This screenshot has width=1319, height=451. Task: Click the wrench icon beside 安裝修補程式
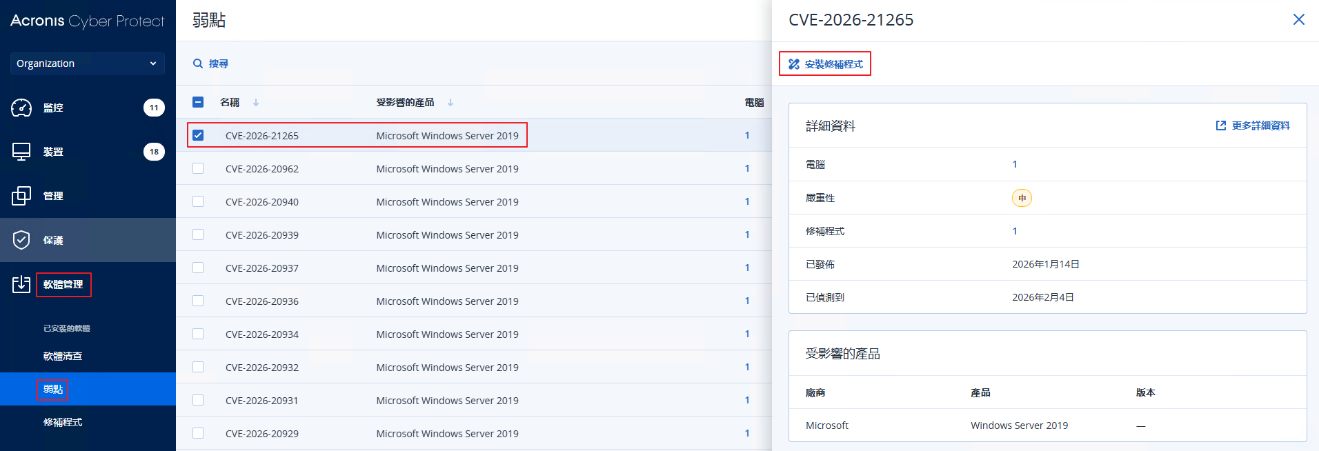click(x=794, y=63)
